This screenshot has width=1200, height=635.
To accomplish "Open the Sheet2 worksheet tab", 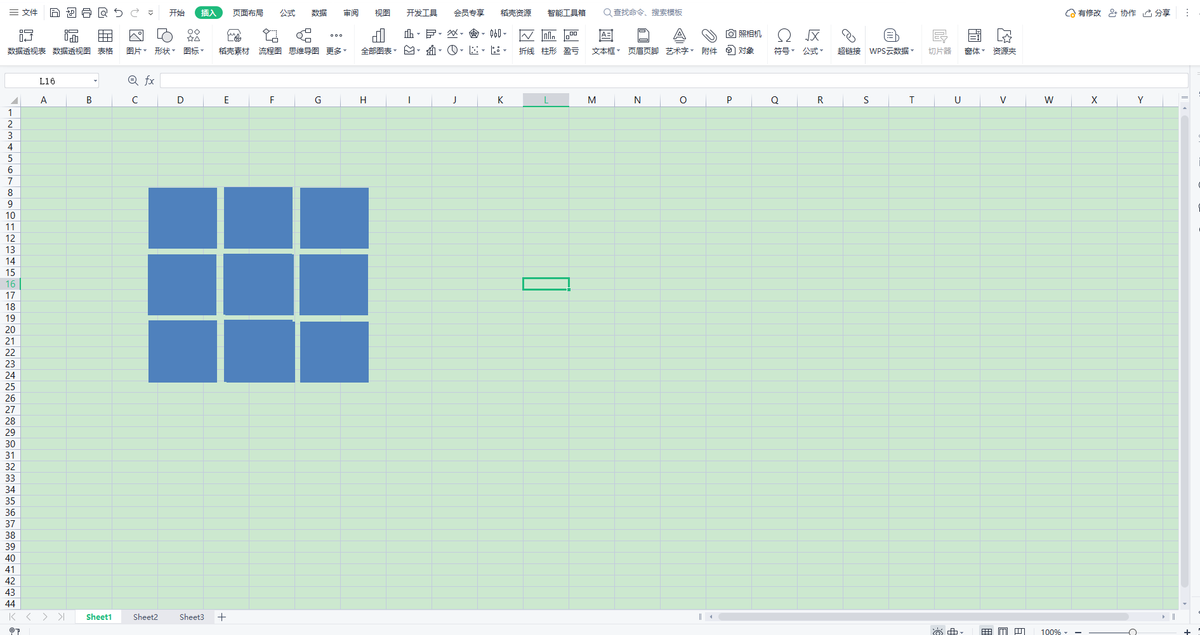I will click(x=145, y=617).
